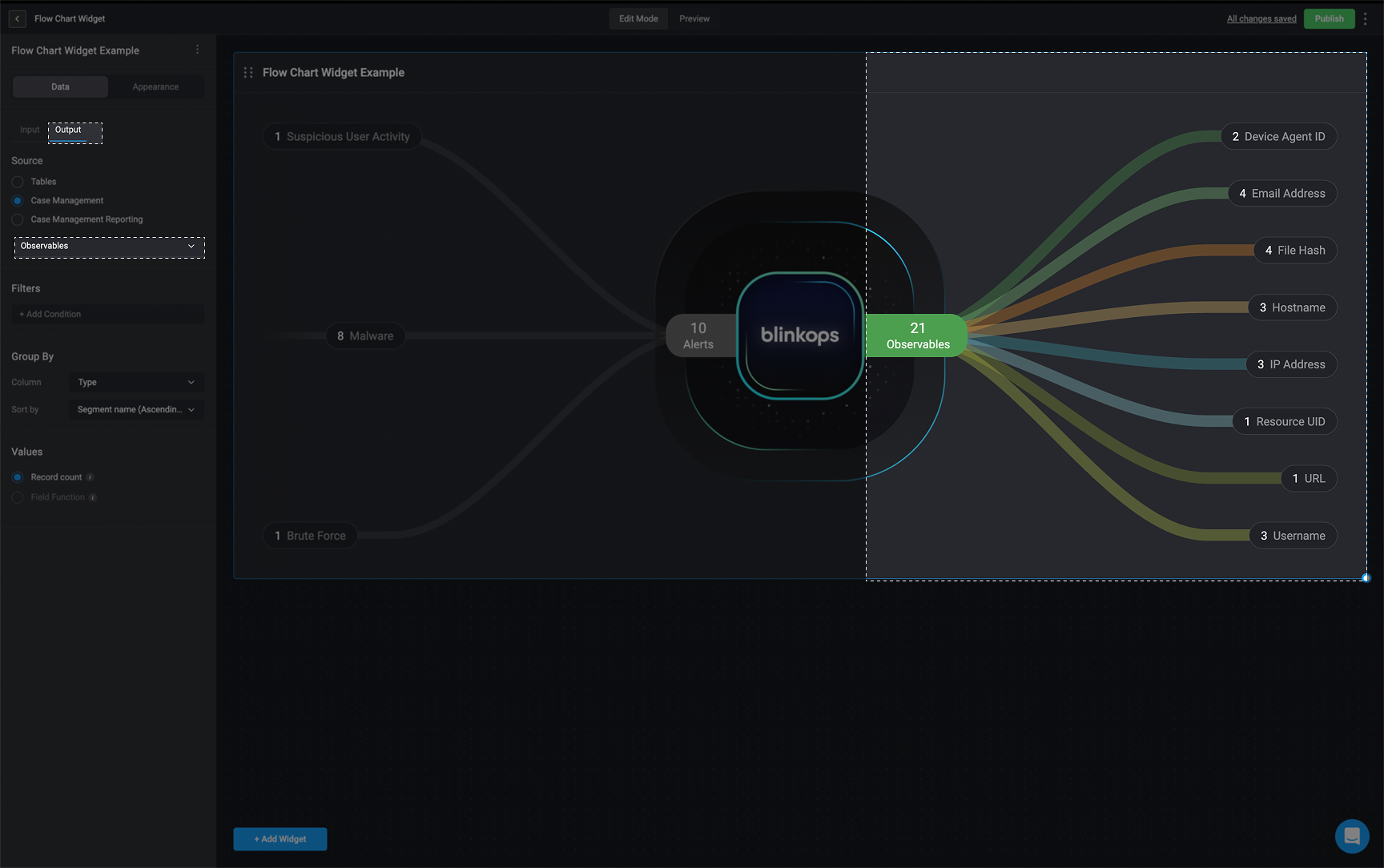
Task: Click the Username node
Action: tap(1293, 536)
